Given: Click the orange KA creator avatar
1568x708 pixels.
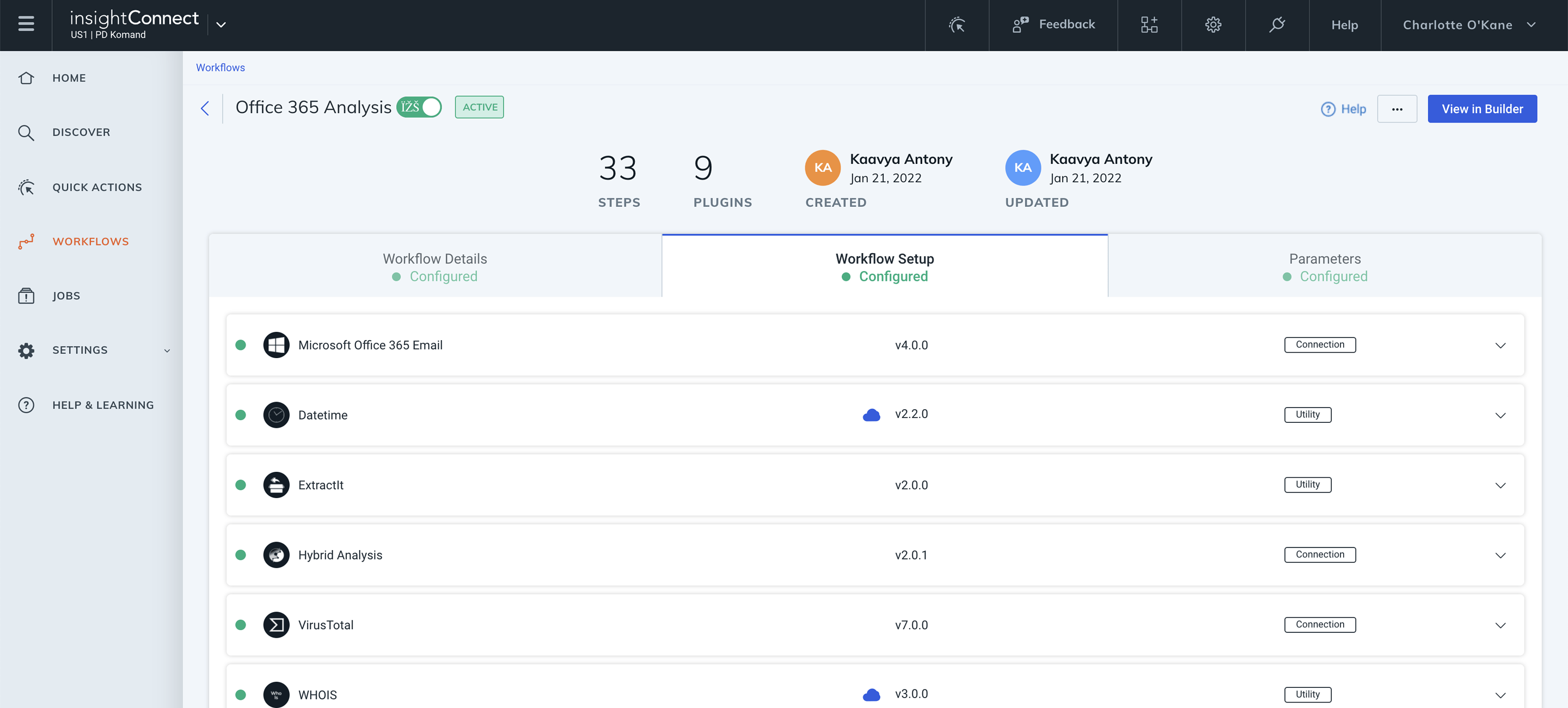Looking at the screenshot, I should pos(823,168).
